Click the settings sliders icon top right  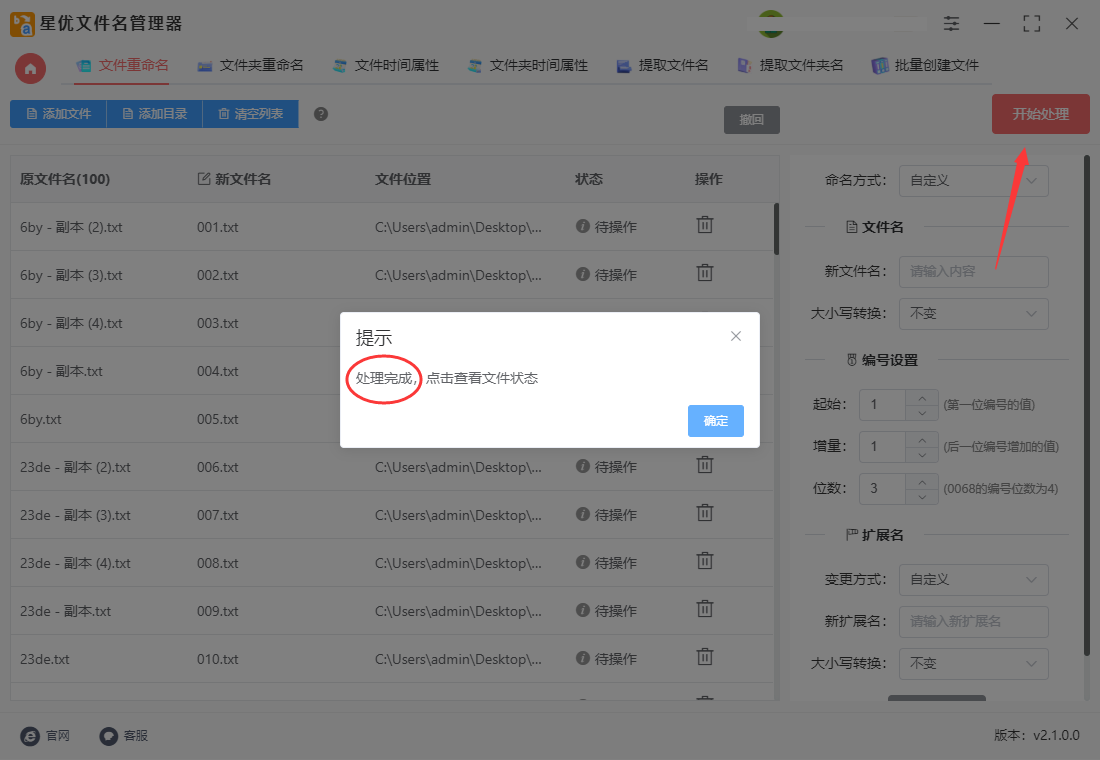tap(950, 22)
